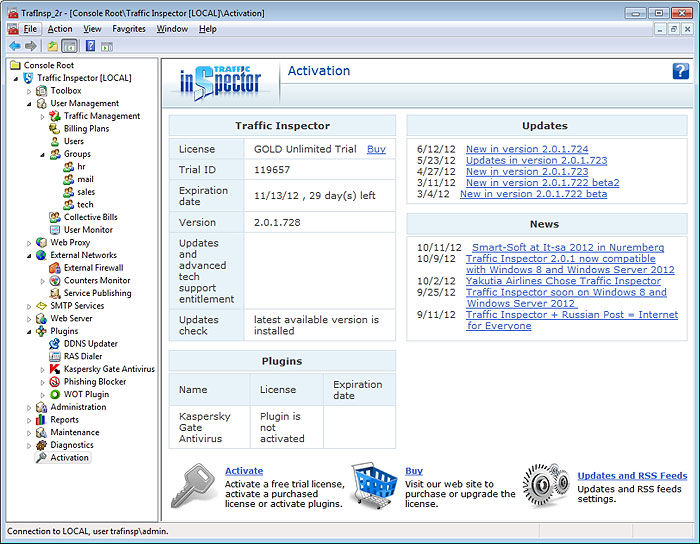Open the Action menu
Screen dimensions: 700x544
(60, 29)
